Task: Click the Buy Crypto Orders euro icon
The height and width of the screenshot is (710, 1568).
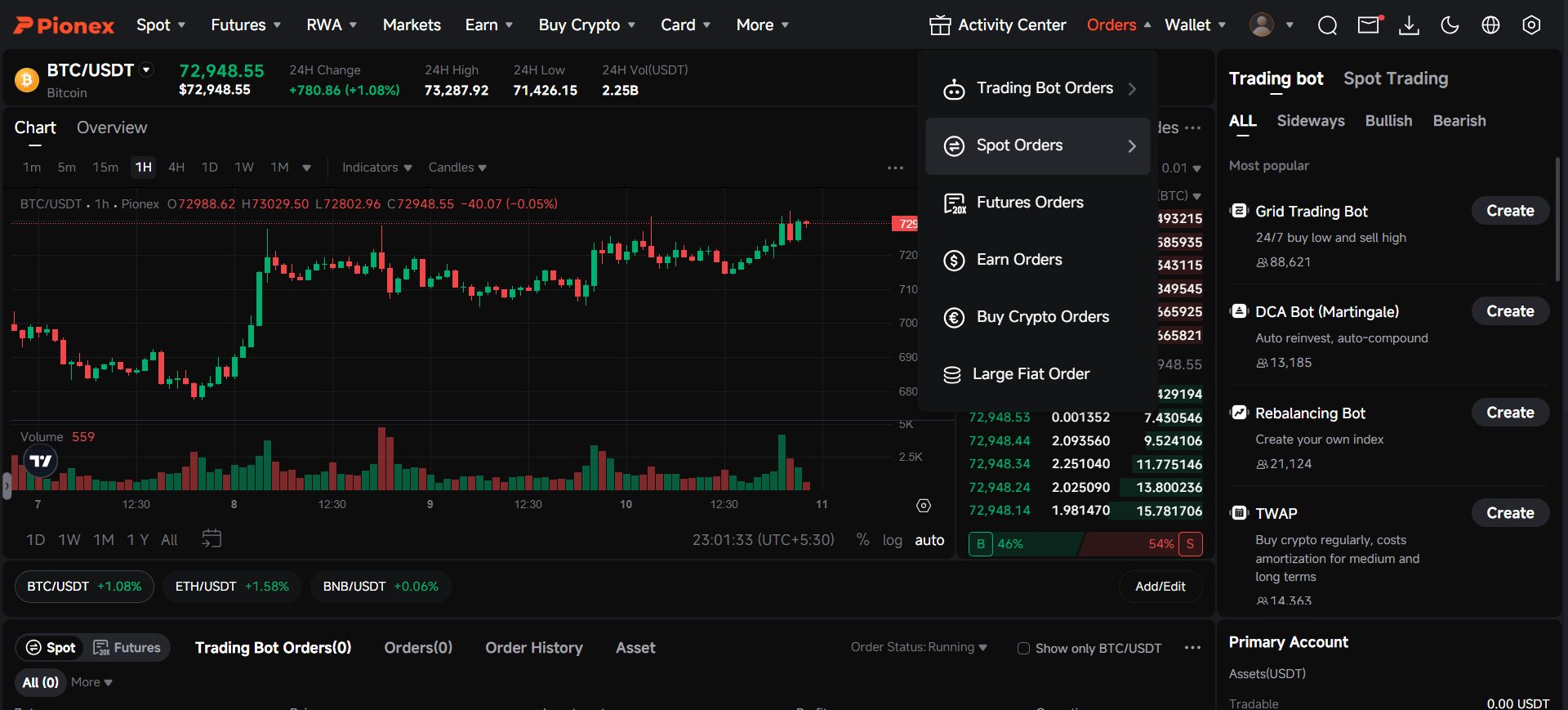Action: pyautogui.click(x=954, y=318)
